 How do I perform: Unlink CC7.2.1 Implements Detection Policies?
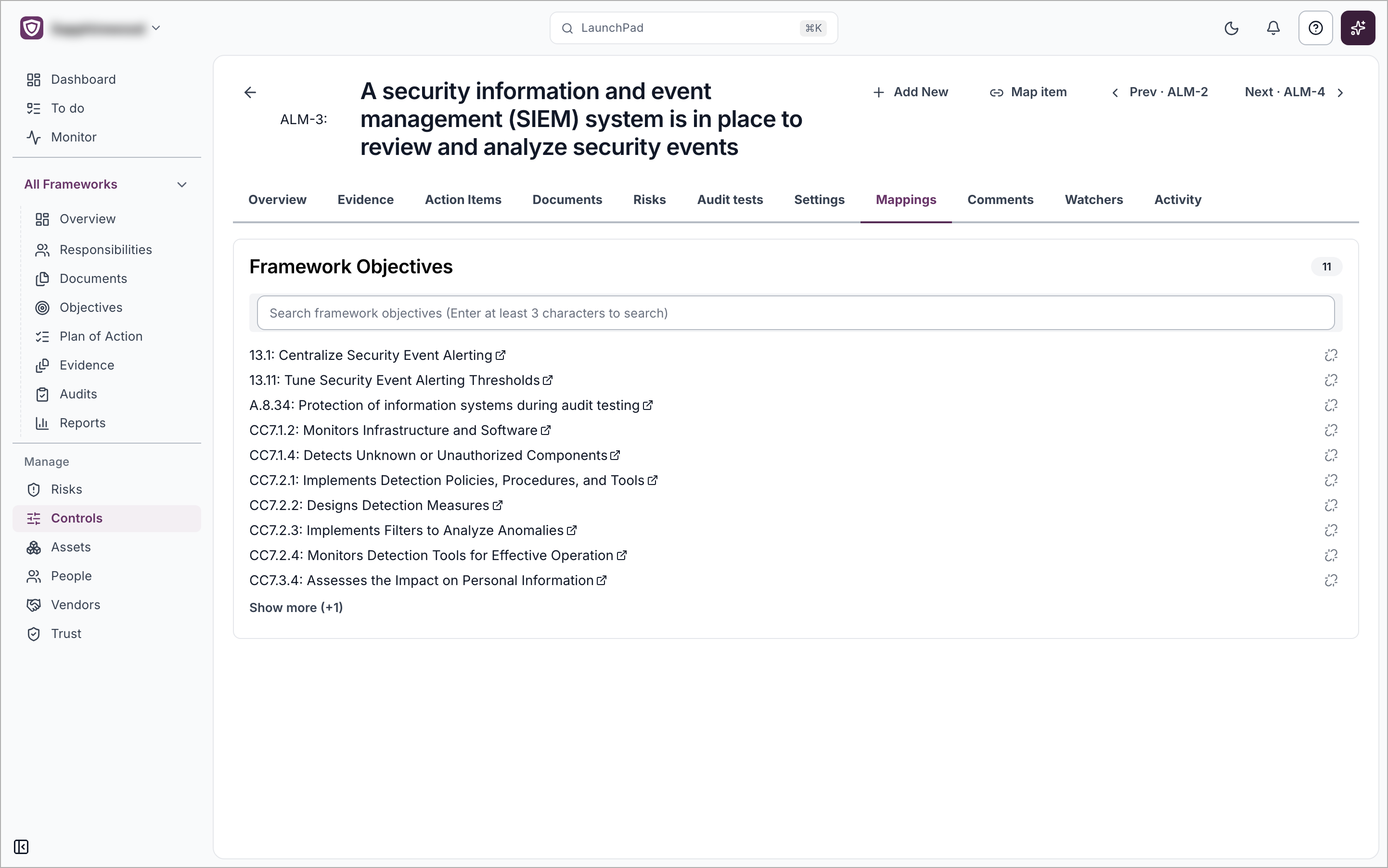1331,481
